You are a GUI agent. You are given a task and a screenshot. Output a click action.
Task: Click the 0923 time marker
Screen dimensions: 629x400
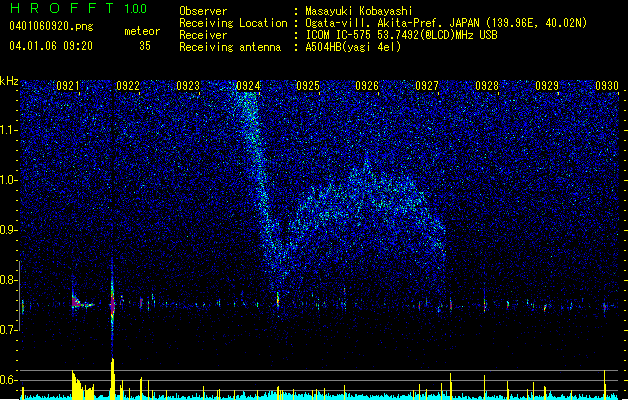(x=188, y=86)
